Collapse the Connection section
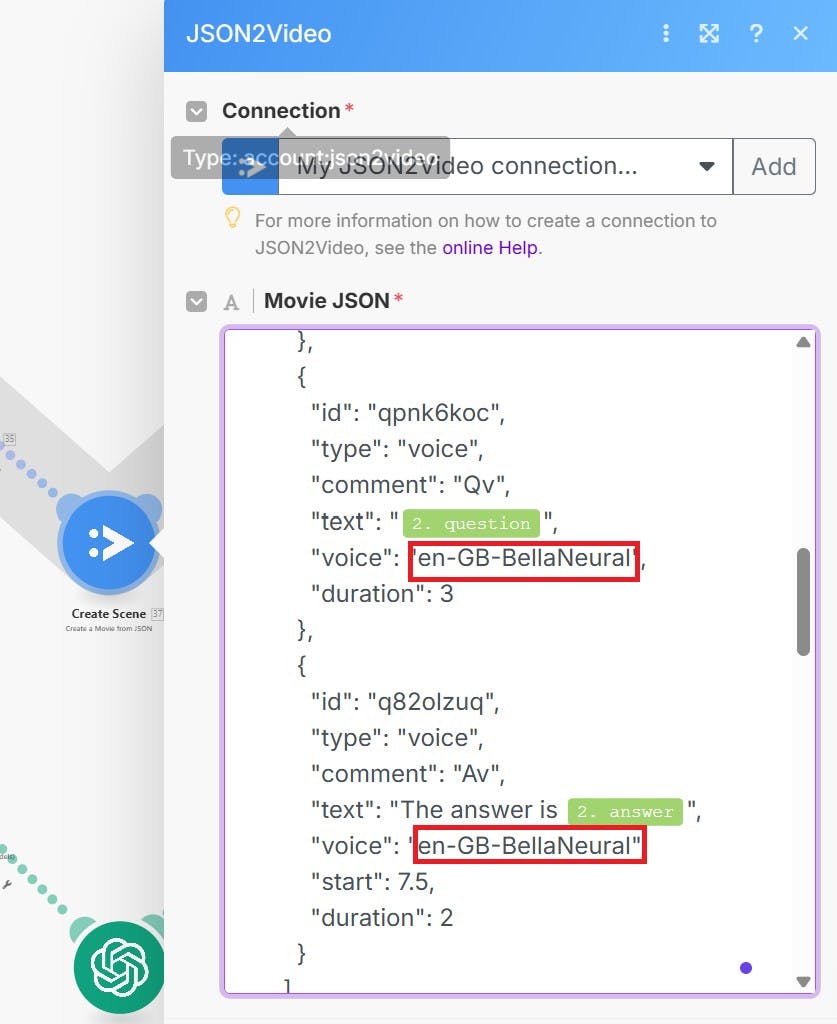This screenshot has height=1024, width=837. (197, 111)
